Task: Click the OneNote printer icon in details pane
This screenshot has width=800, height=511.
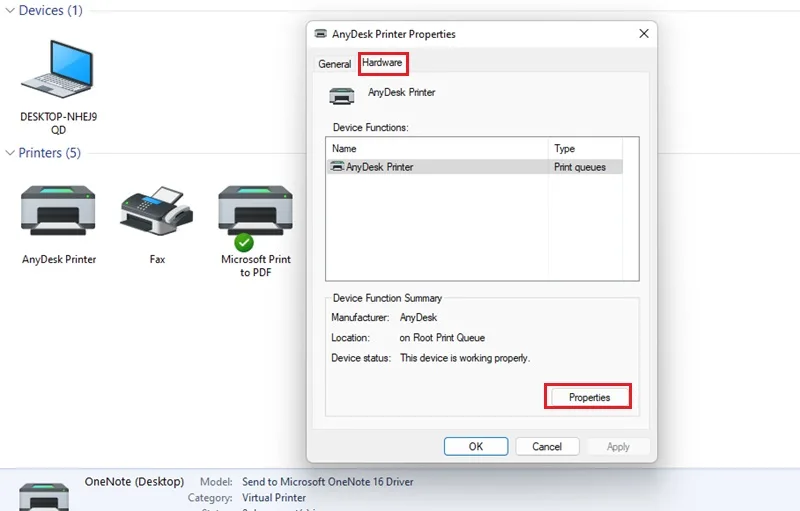Action: (x=44, y=497)
